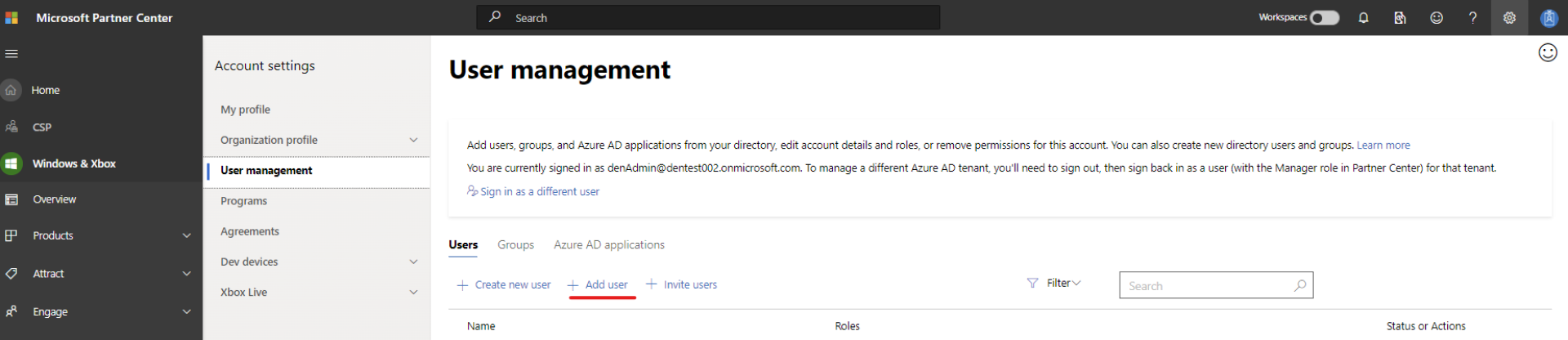Open Agreements in account settings
Image resolution: width=1568 pixels, height=340 pixels.
(x=250, y=231)
